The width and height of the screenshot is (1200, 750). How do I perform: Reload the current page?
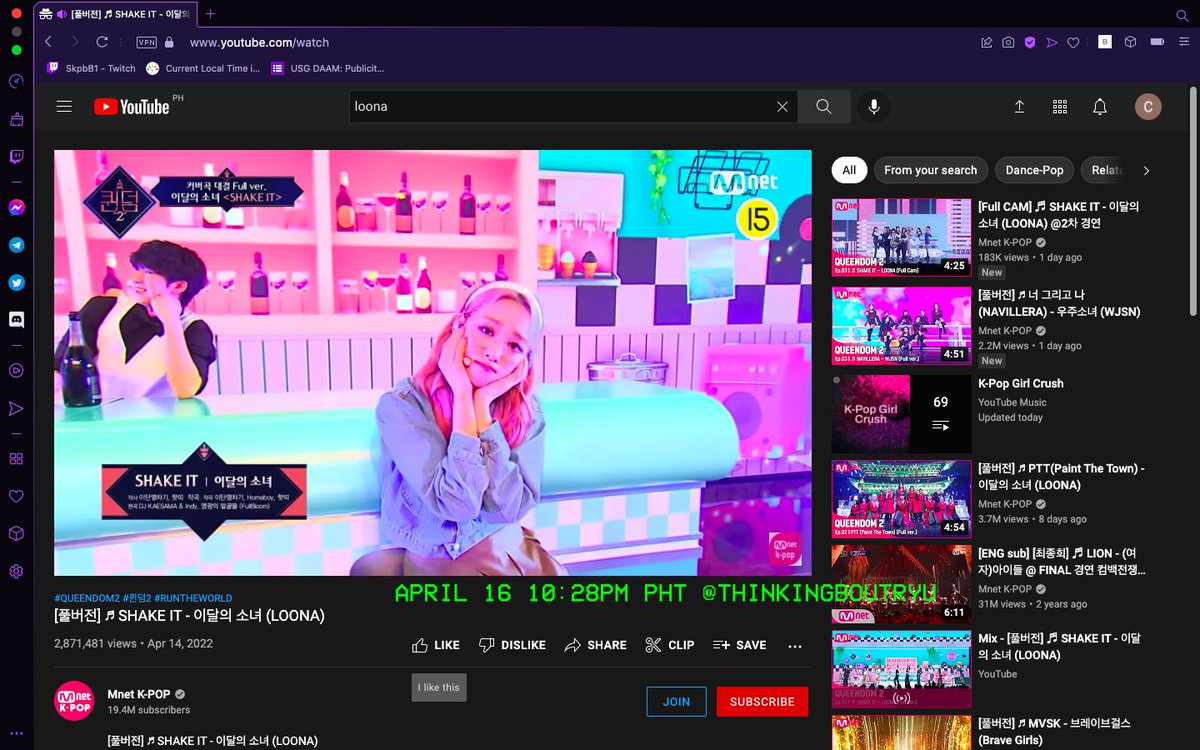102,42
